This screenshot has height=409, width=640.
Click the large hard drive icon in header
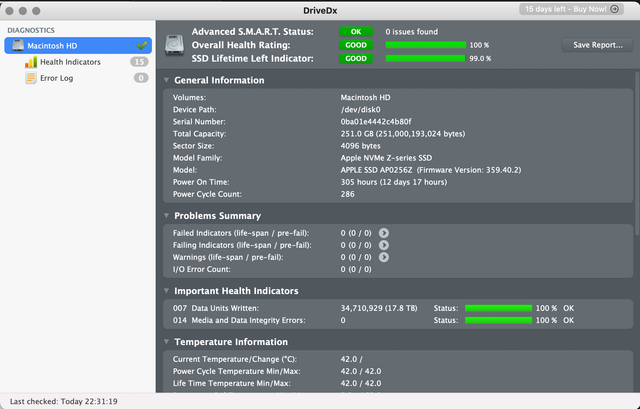pyautogui.click(x=174, y=44)
